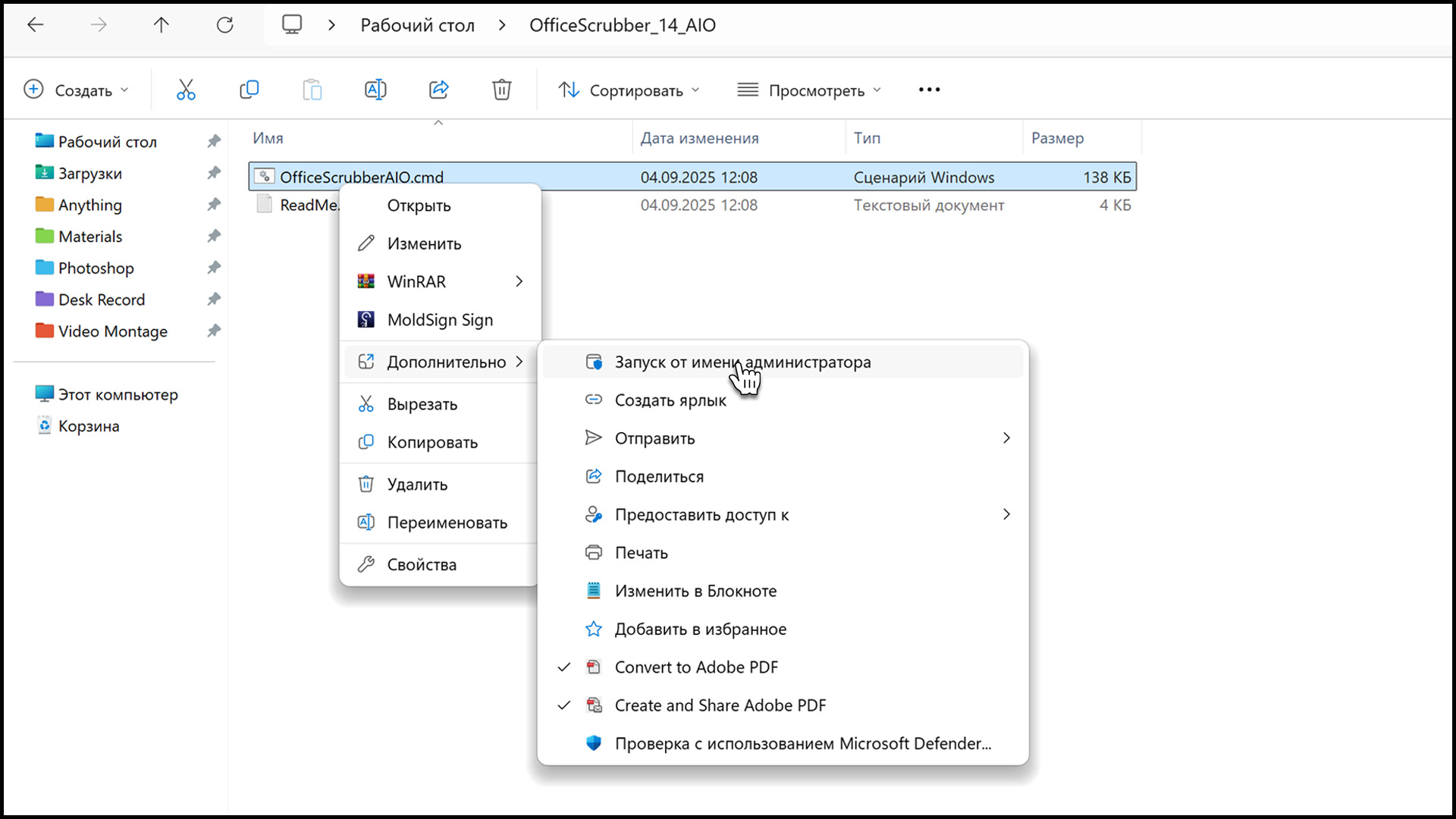Click the Rename icon in toolbar
The width and height of the screenshot is (1456, 819).
click(375, 90)
